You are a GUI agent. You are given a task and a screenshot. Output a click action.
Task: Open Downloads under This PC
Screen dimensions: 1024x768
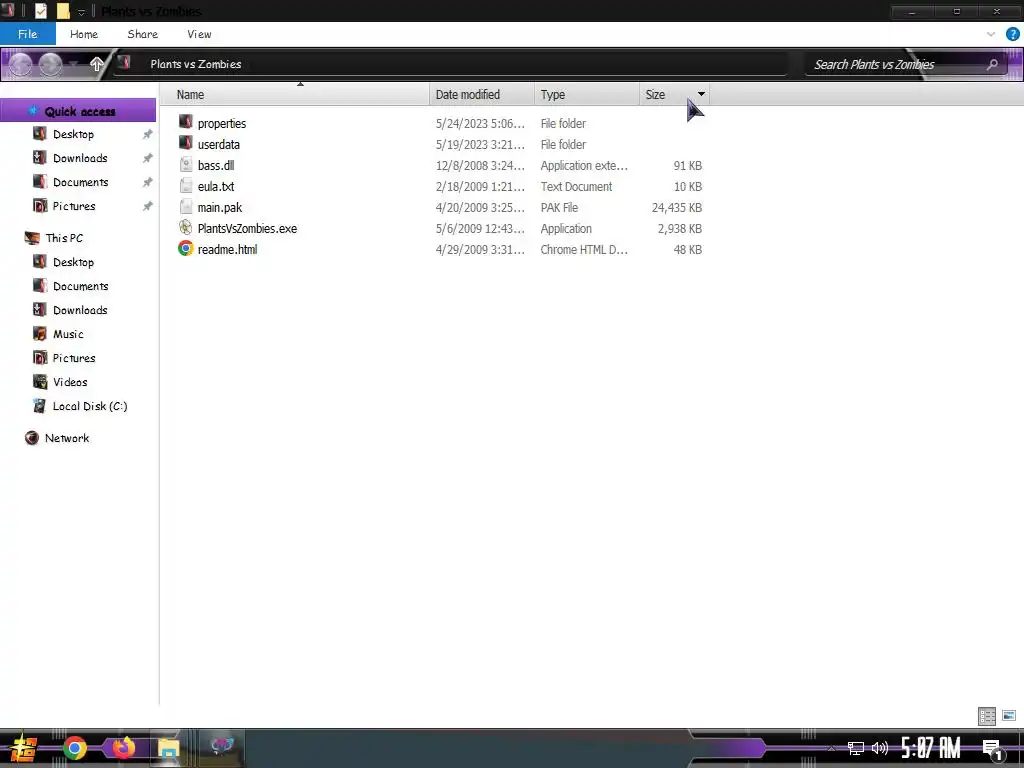pos(80,310)
